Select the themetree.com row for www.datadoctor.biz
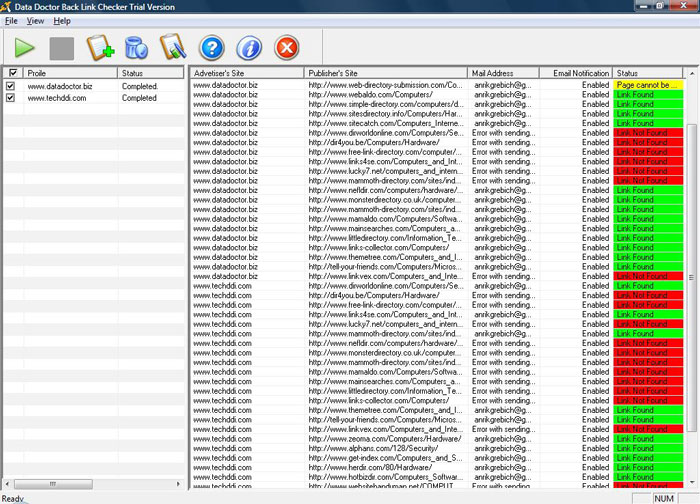Image resolution: width=700 pixels, height=504 pixels. point(437,257)
